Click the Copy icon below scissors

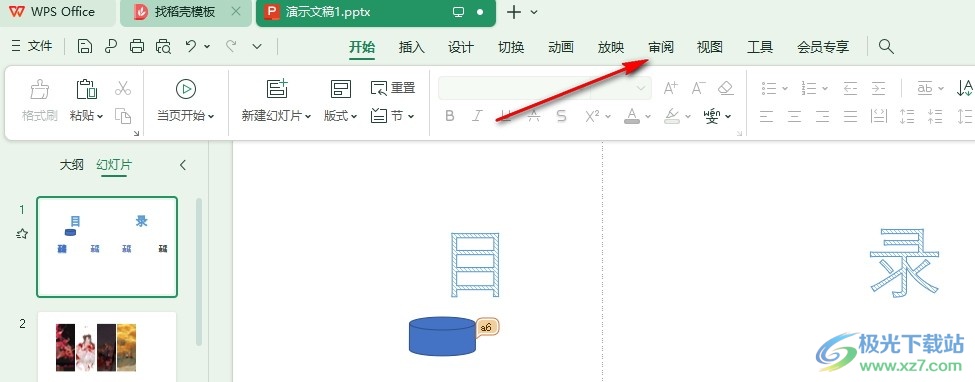[123, 116]
